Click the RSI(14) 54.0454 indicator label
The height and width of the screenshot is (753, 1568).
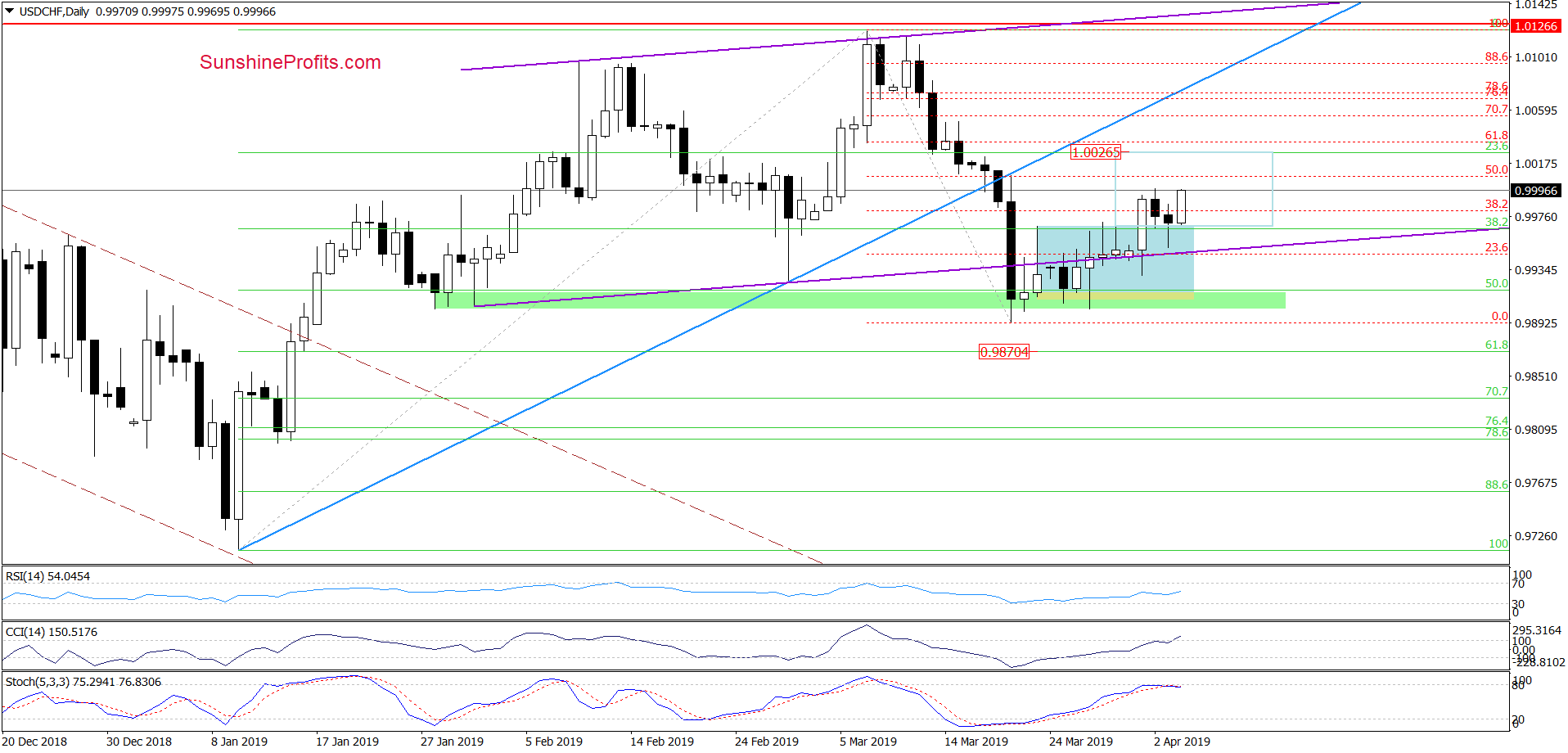48,576
